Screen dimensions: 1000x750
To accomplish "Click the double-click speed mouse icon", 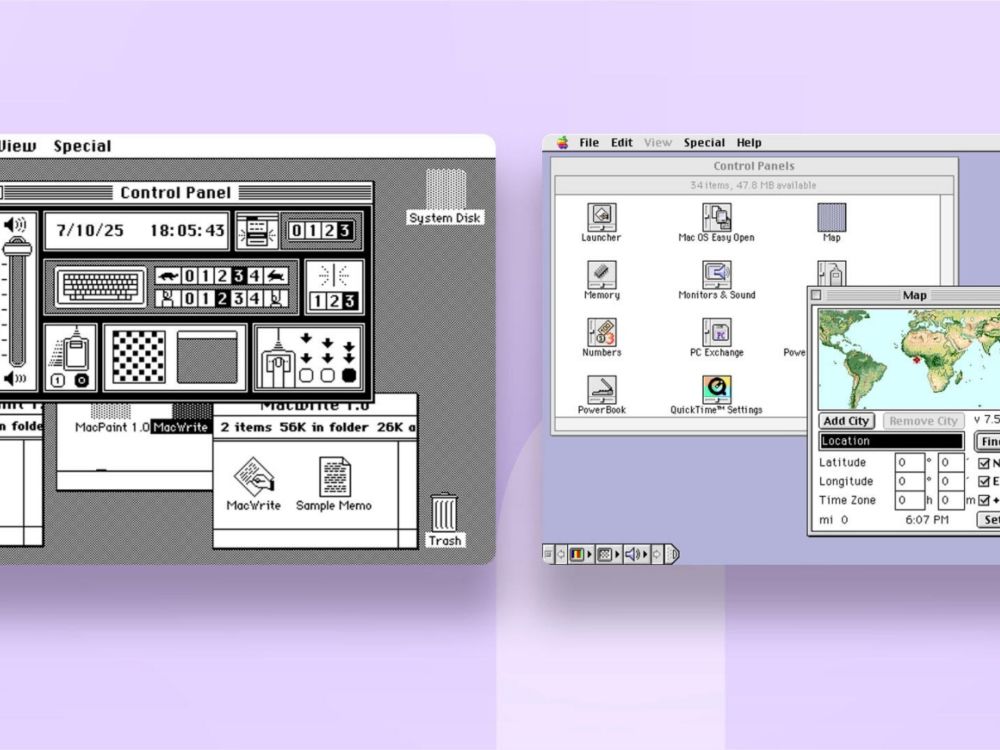I will tap(277, 358).
